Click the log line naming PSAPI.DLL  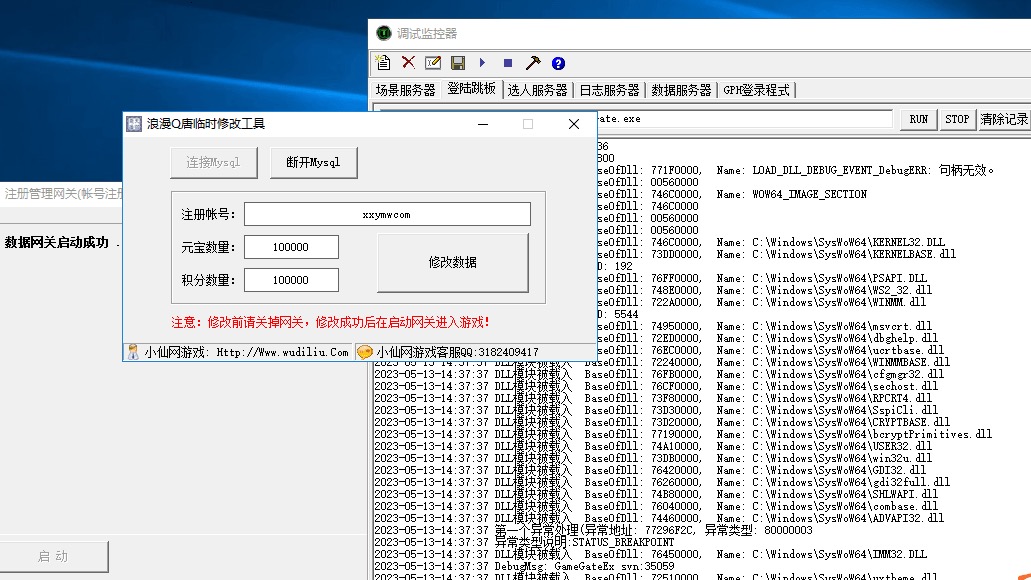click(x=761, y=278)
